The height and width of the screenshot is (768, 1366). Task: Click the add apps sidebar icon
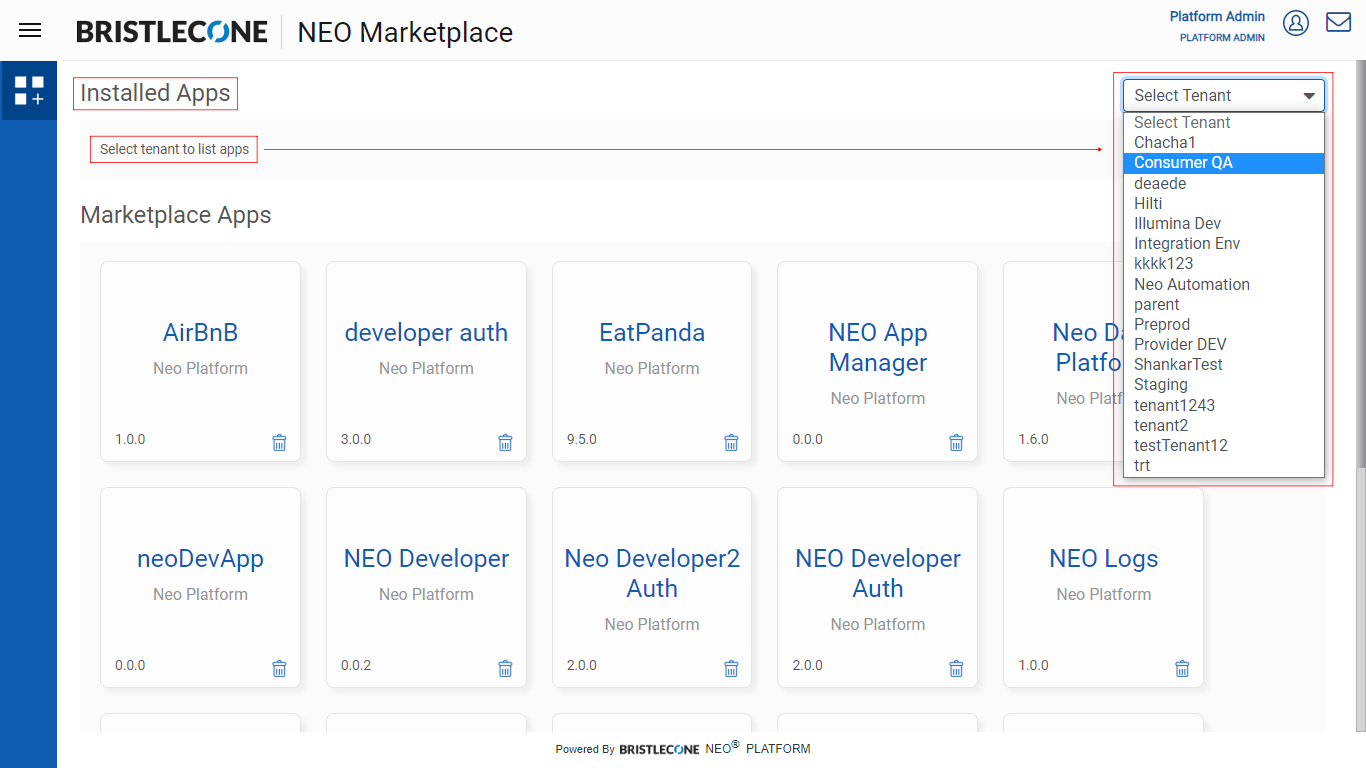click(x=29, y=91)
